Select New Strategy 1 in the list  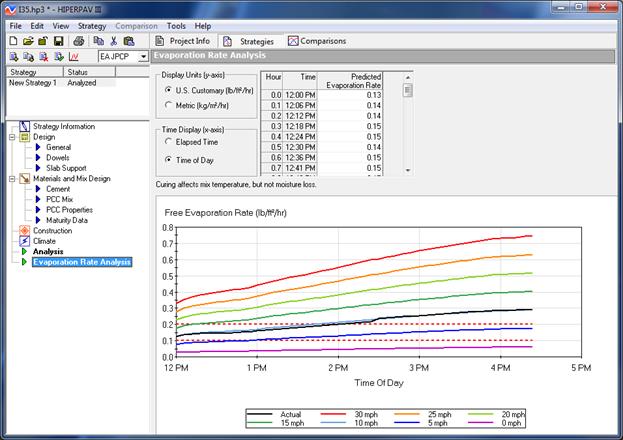pyautogui.click(x=30, y=84)
